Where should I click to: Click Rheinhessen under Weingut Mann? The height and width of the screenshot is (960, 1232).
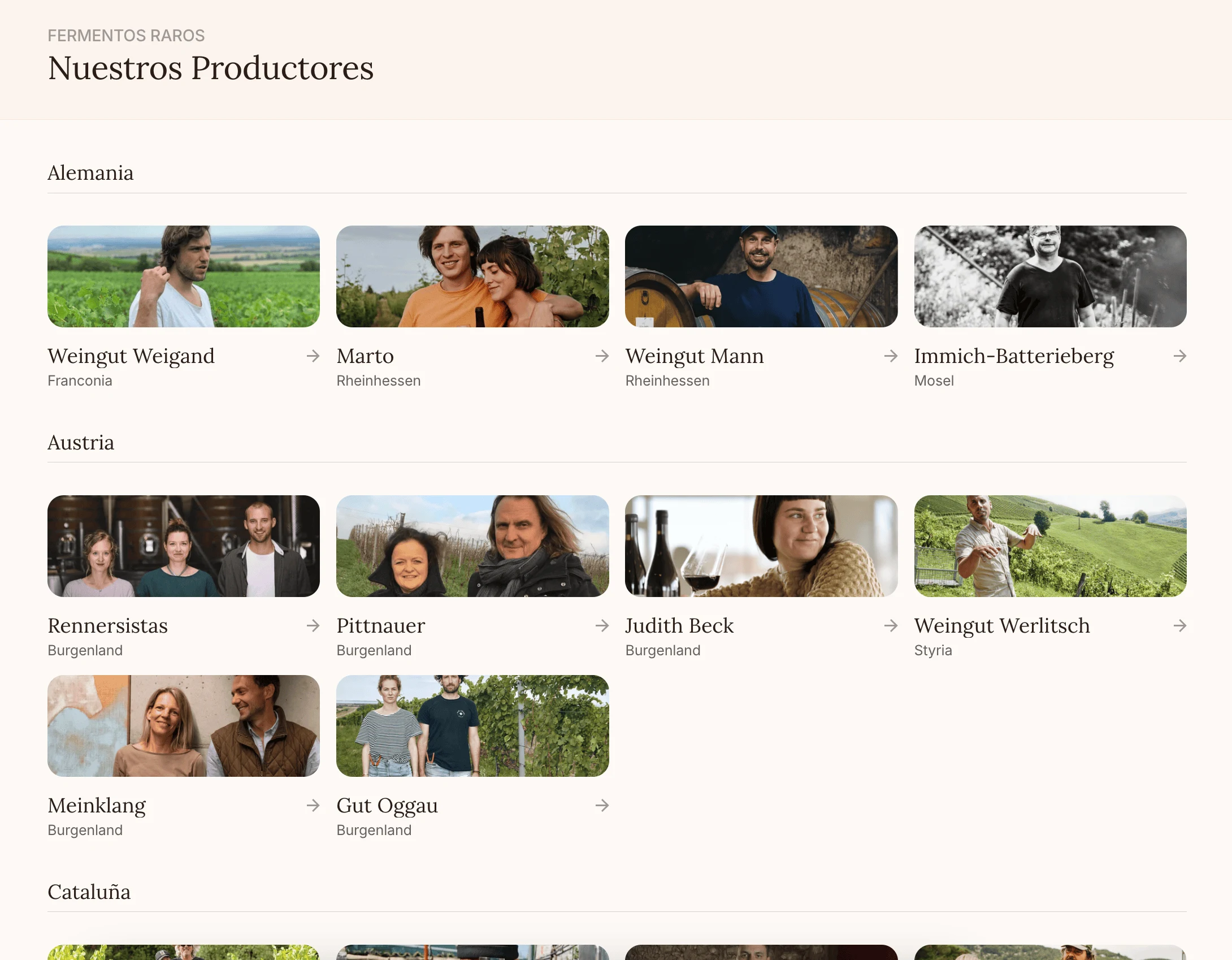pyautogui.click(x=667, y=380)
